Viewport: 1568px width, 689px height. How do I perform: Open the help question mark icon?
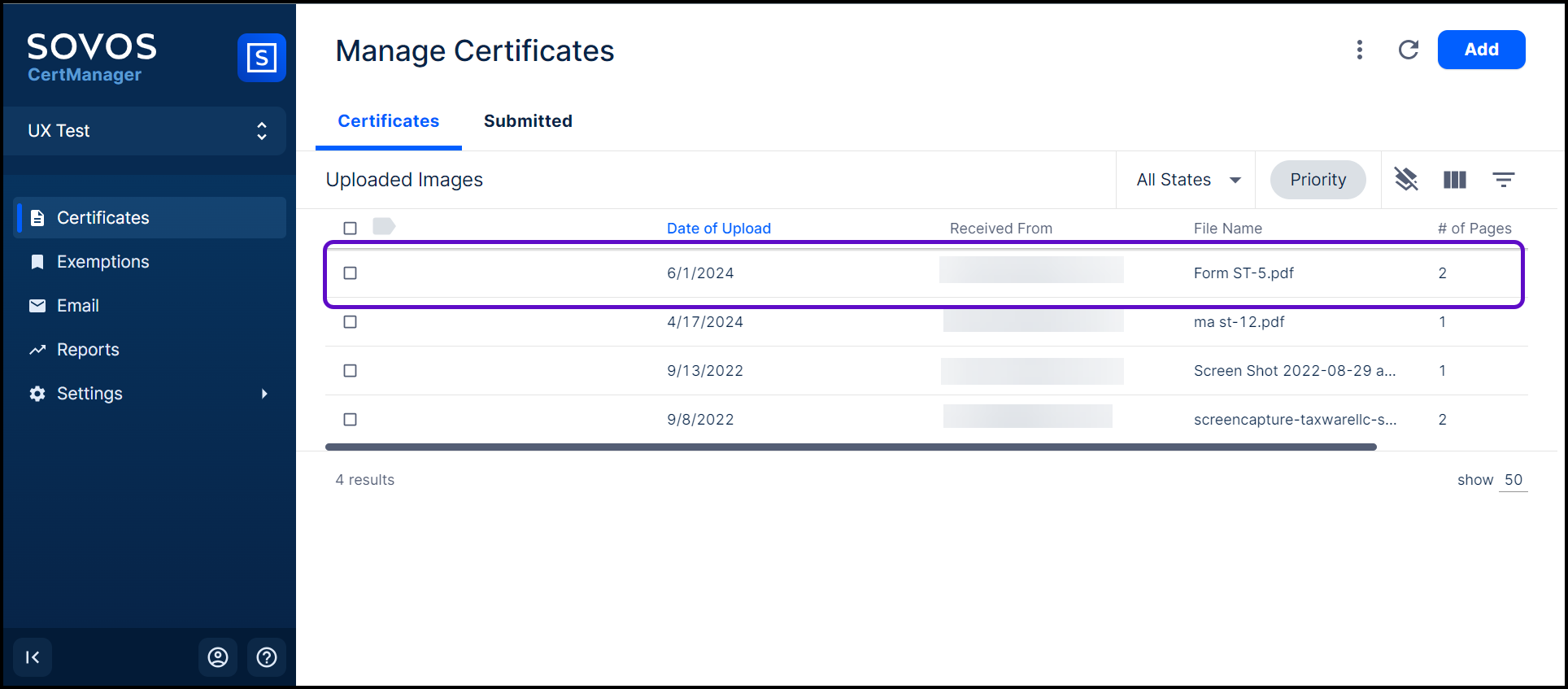(267, 657)
